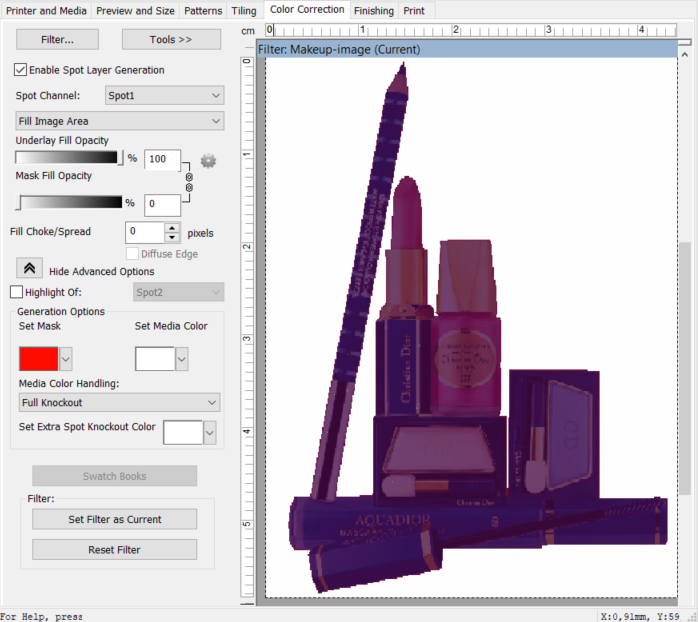Open the Finishing tab
Image resolution: width=698 pixels, height=622 pixels.
pyautogui.click(x=373, y=10)
